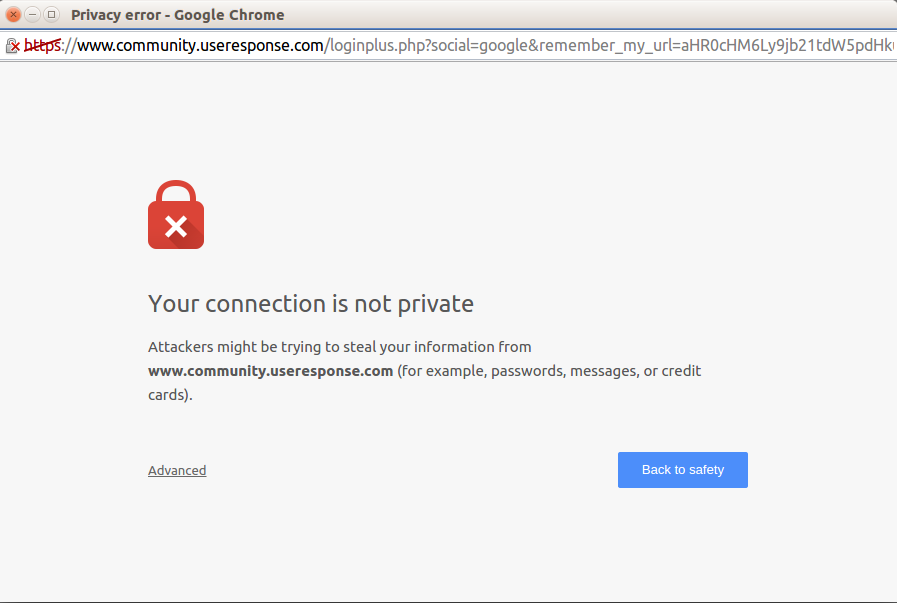Click the Privacy error title bar text
Image resolution: width=897 pixels, height=603 pixels.
177,15
